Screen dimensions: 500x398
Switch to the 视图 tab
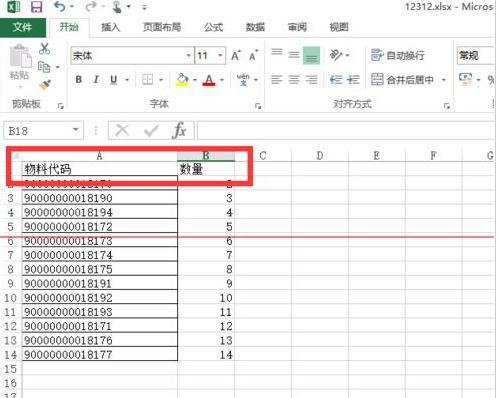pyautogui.click(x=339, y=27)
